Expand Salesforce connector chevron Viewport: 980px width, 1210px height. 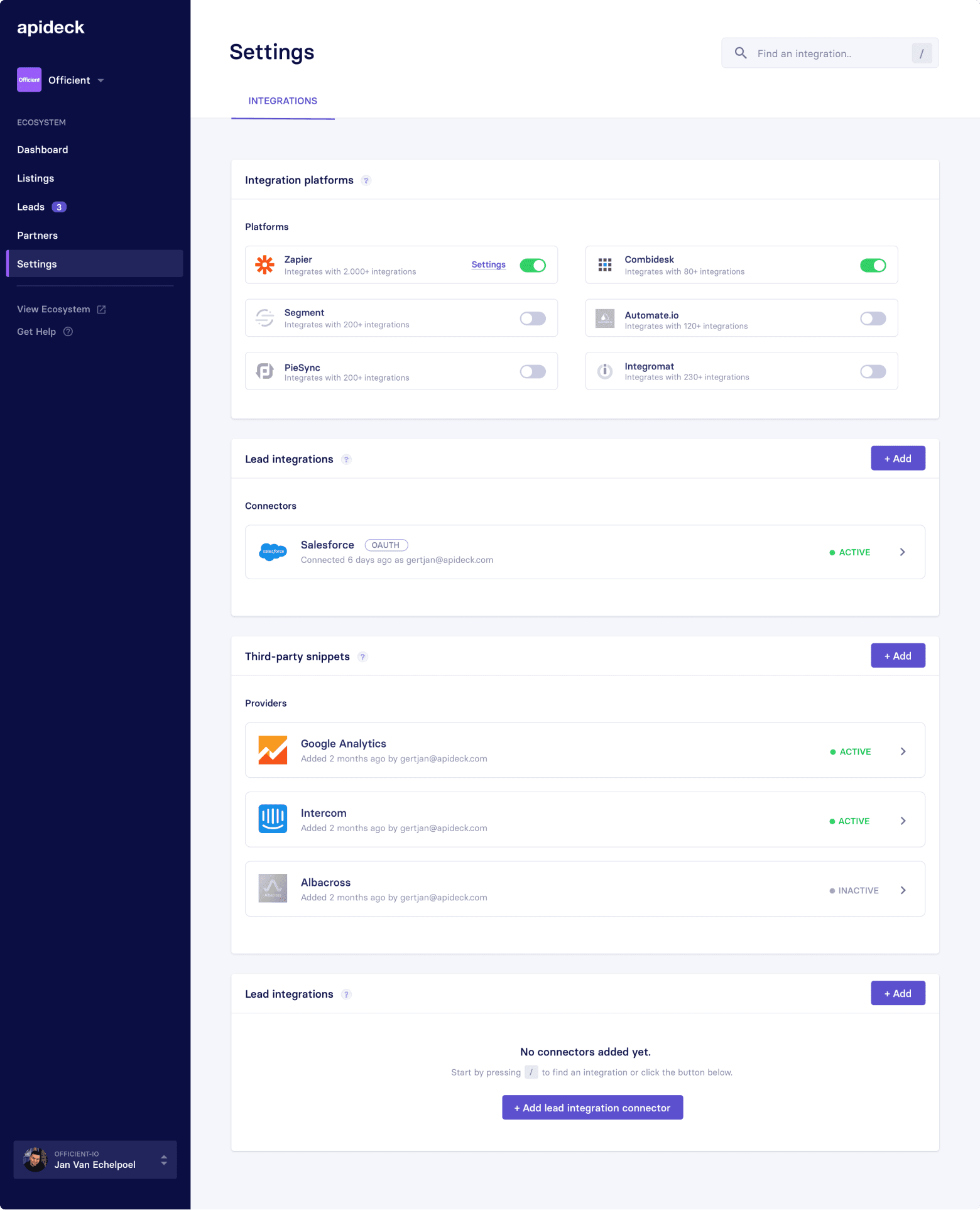(x=903, y=552)
